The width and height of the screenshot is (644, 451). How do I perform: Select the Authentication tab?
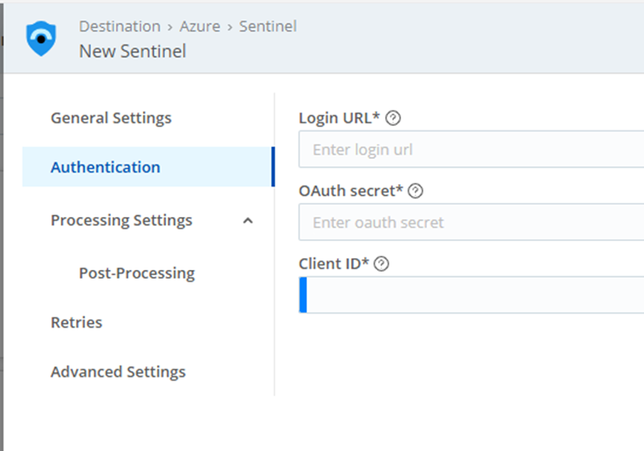pos(148,167)
